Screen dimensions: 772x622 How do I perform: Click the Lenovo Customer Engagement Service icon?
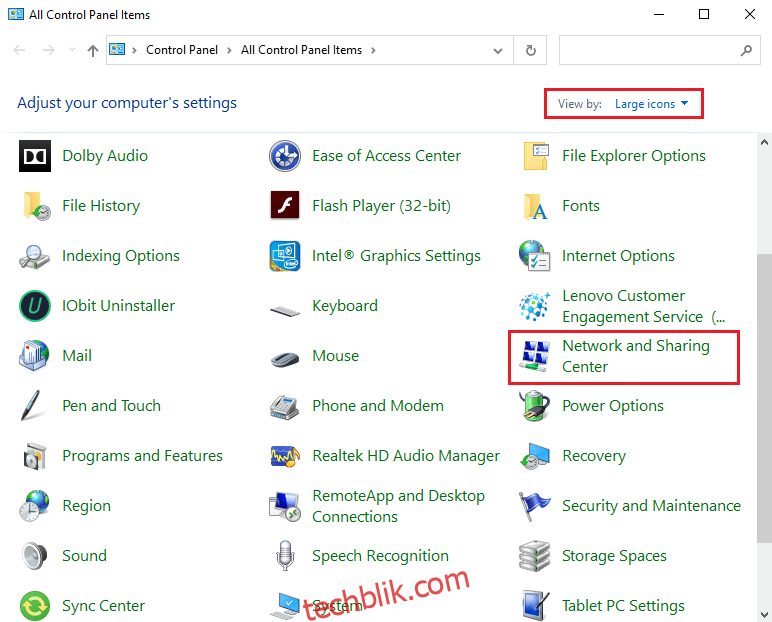(534, 306)
